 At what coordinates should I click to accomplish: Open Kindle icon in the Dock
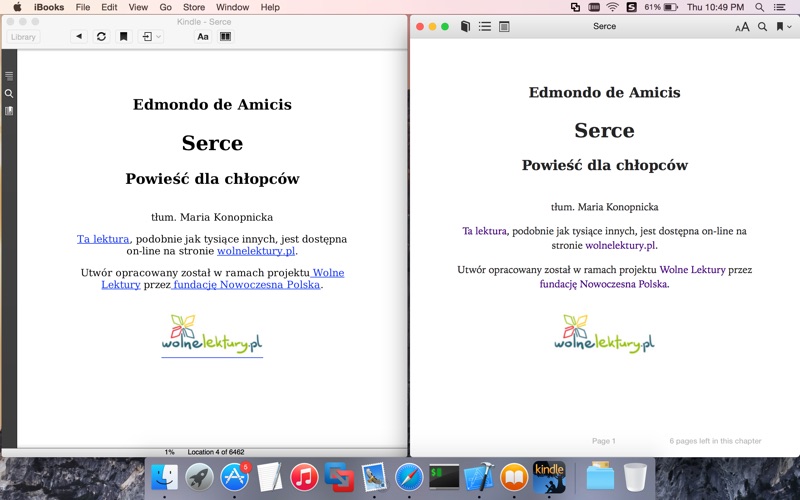[549, 478]
